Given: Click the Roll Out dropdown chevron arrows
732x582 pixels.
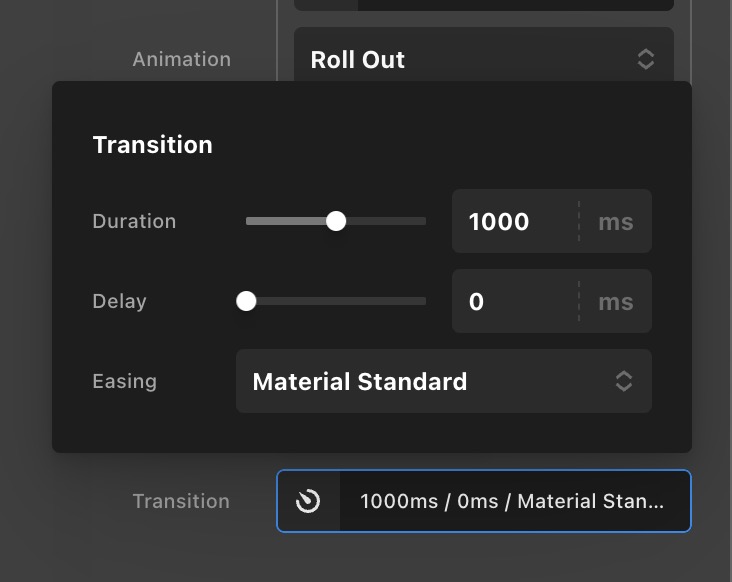Looking at the screenshot, I should tap(645, 60).
